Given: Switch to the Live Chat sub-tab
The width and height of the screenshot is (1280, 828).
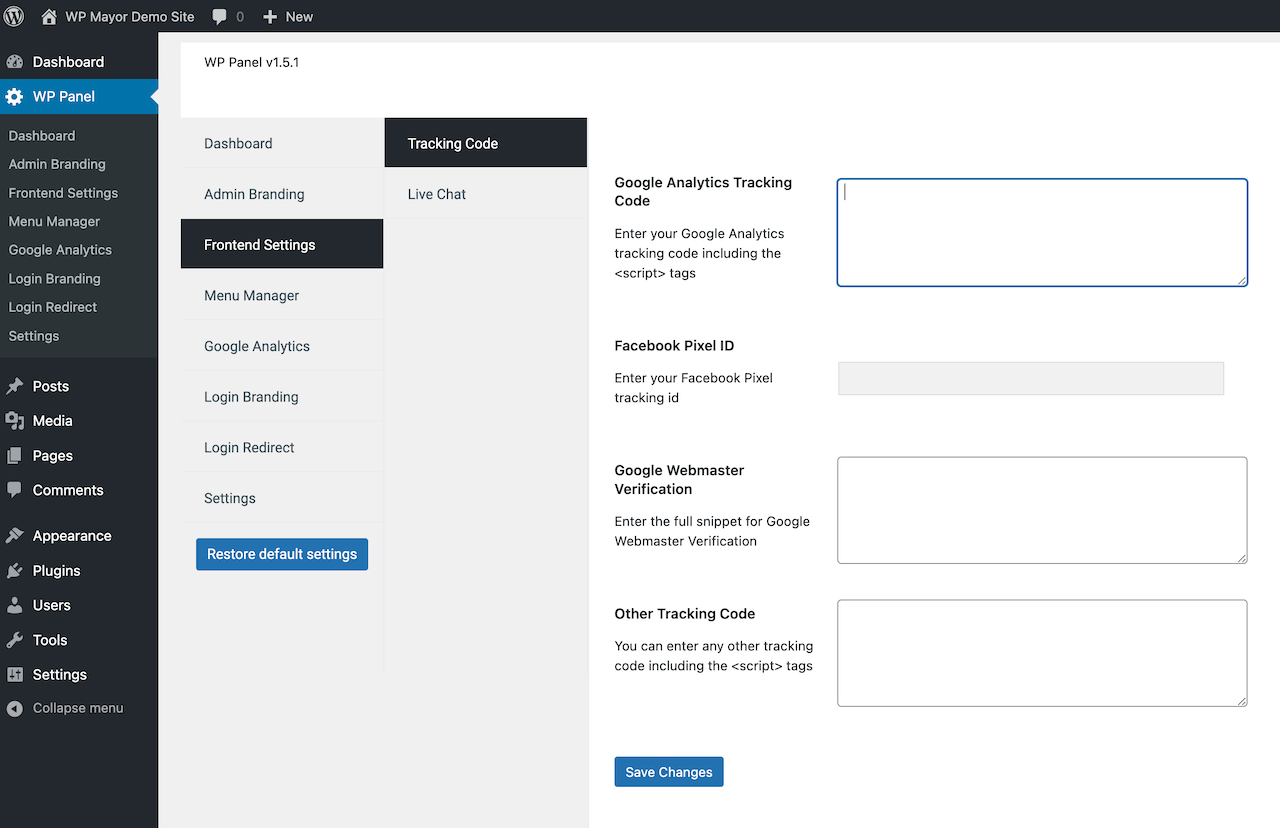Looking at the screenshot, I should pyautogui.click(x=486, y=194).
